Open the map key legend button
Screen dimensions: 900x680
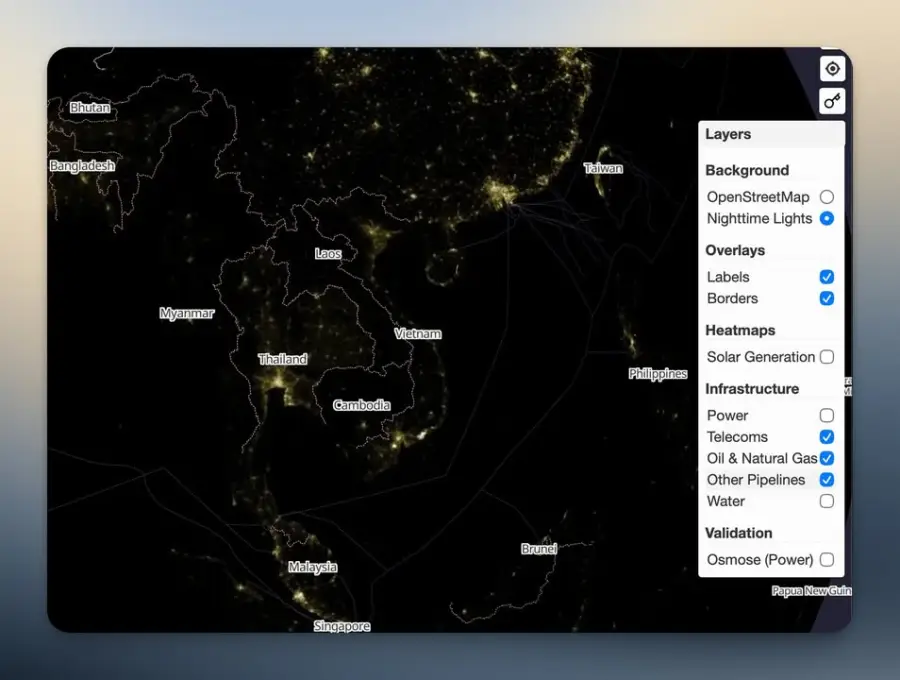[832, 102]
